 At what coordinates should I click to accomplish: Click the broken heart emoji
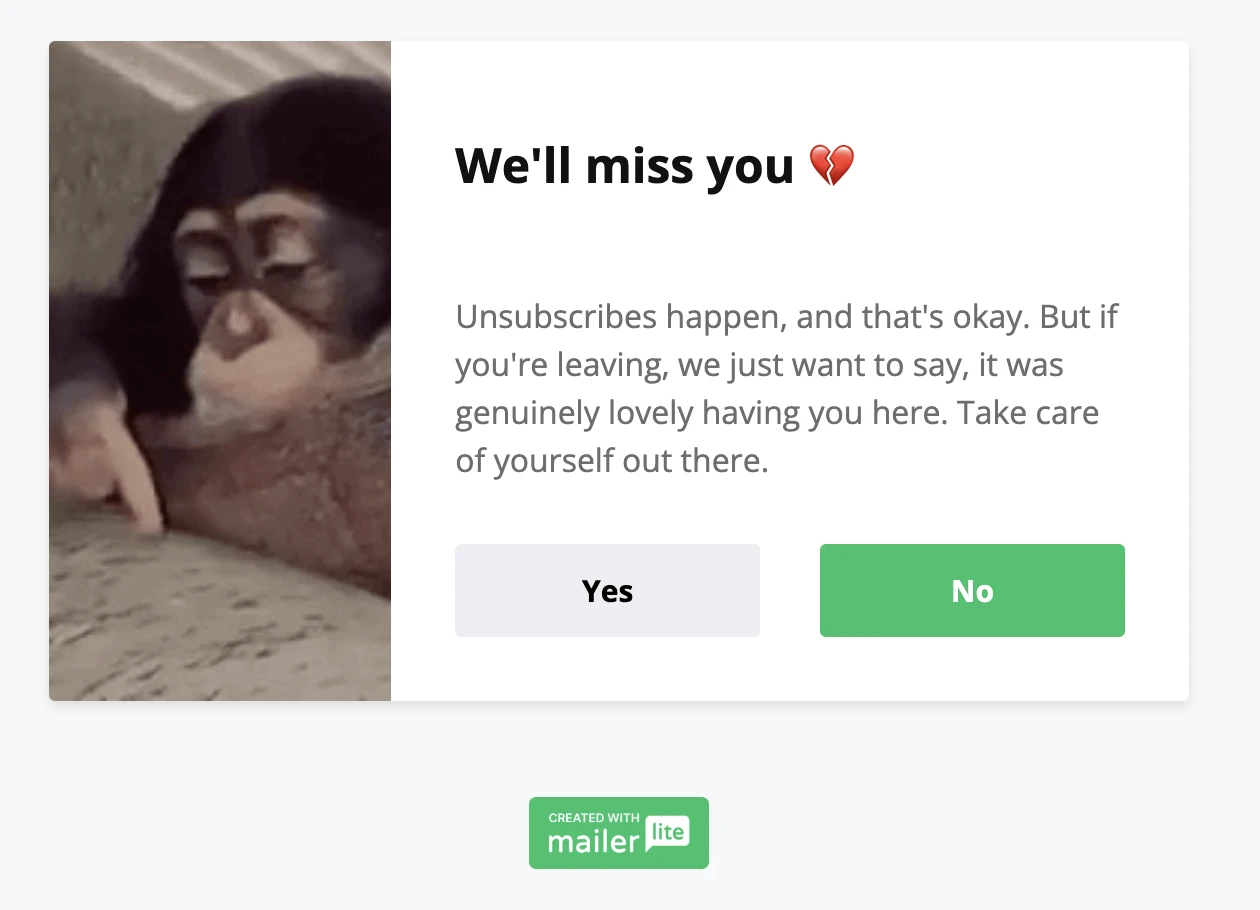coord(831,165)
